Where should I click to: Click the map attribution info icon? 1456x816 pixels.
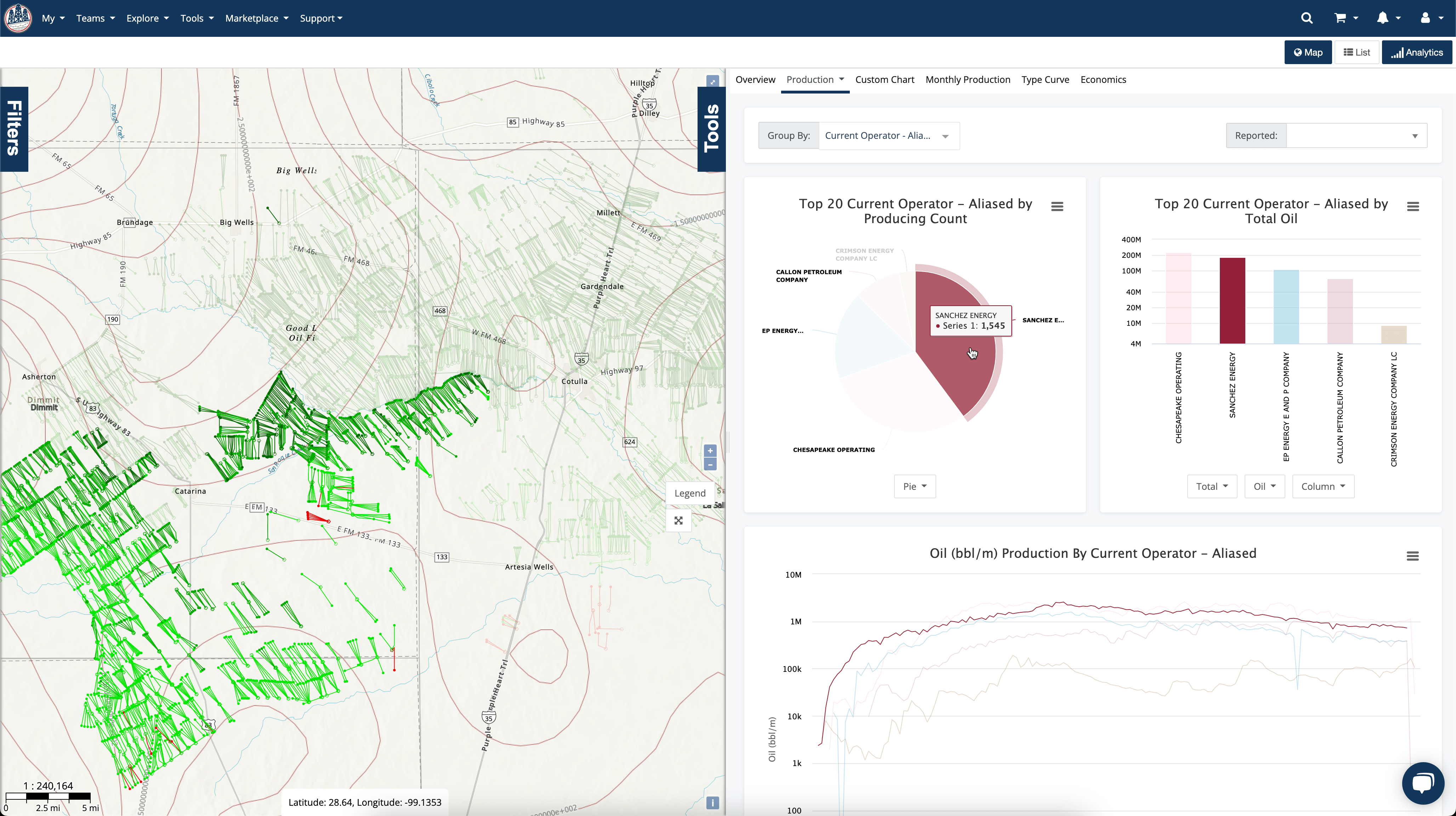pyautogui.click(x=713, y=803)
